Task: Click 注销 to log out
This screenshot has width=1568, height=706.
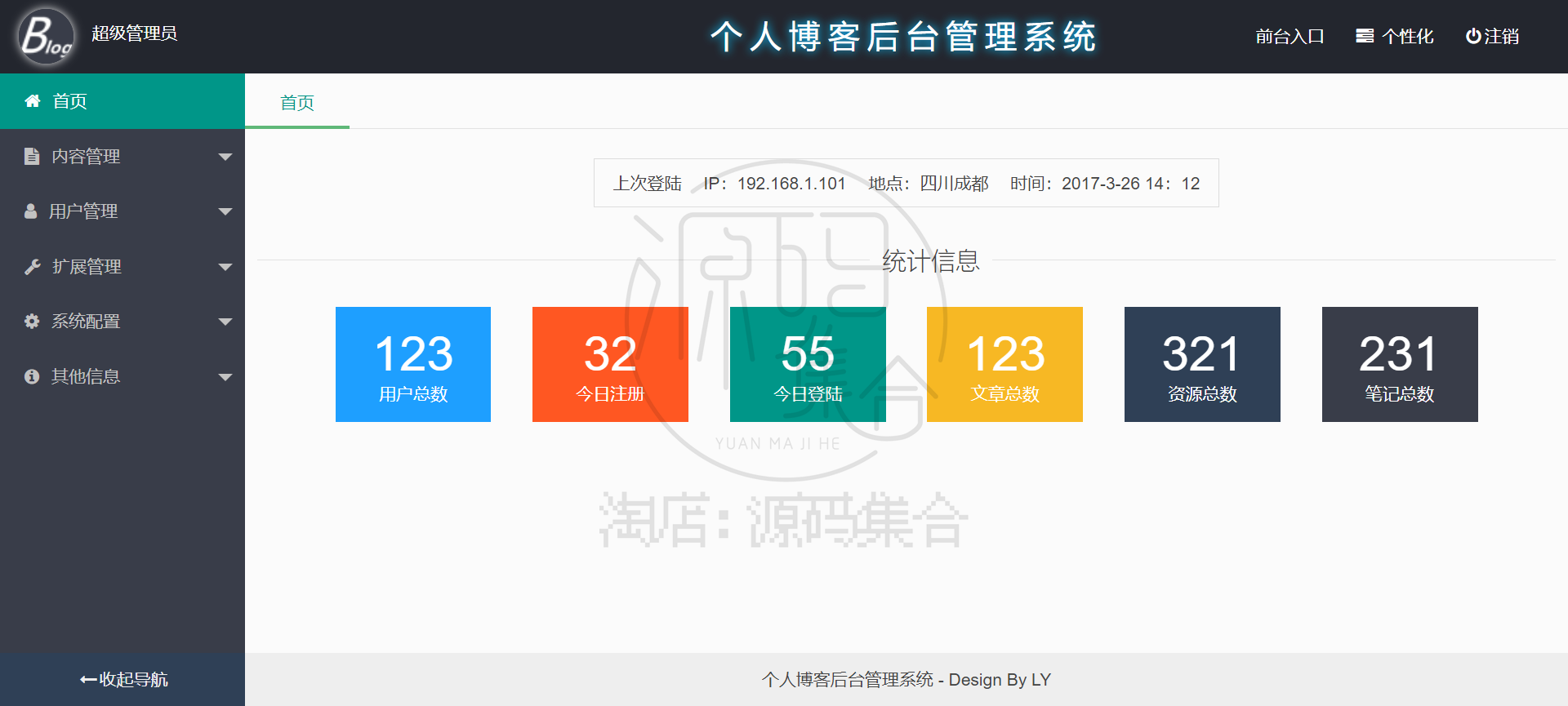Action: [1492, 36]
